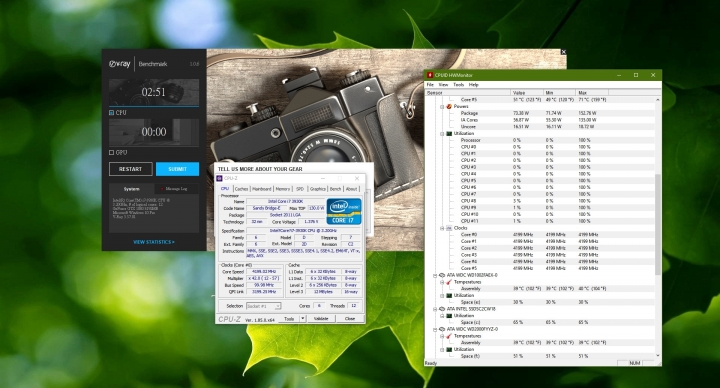Screen dimensions: 720x388
Task: Click WD1002FAEX Temperatures thermometer icon
Action: point(449,282)
